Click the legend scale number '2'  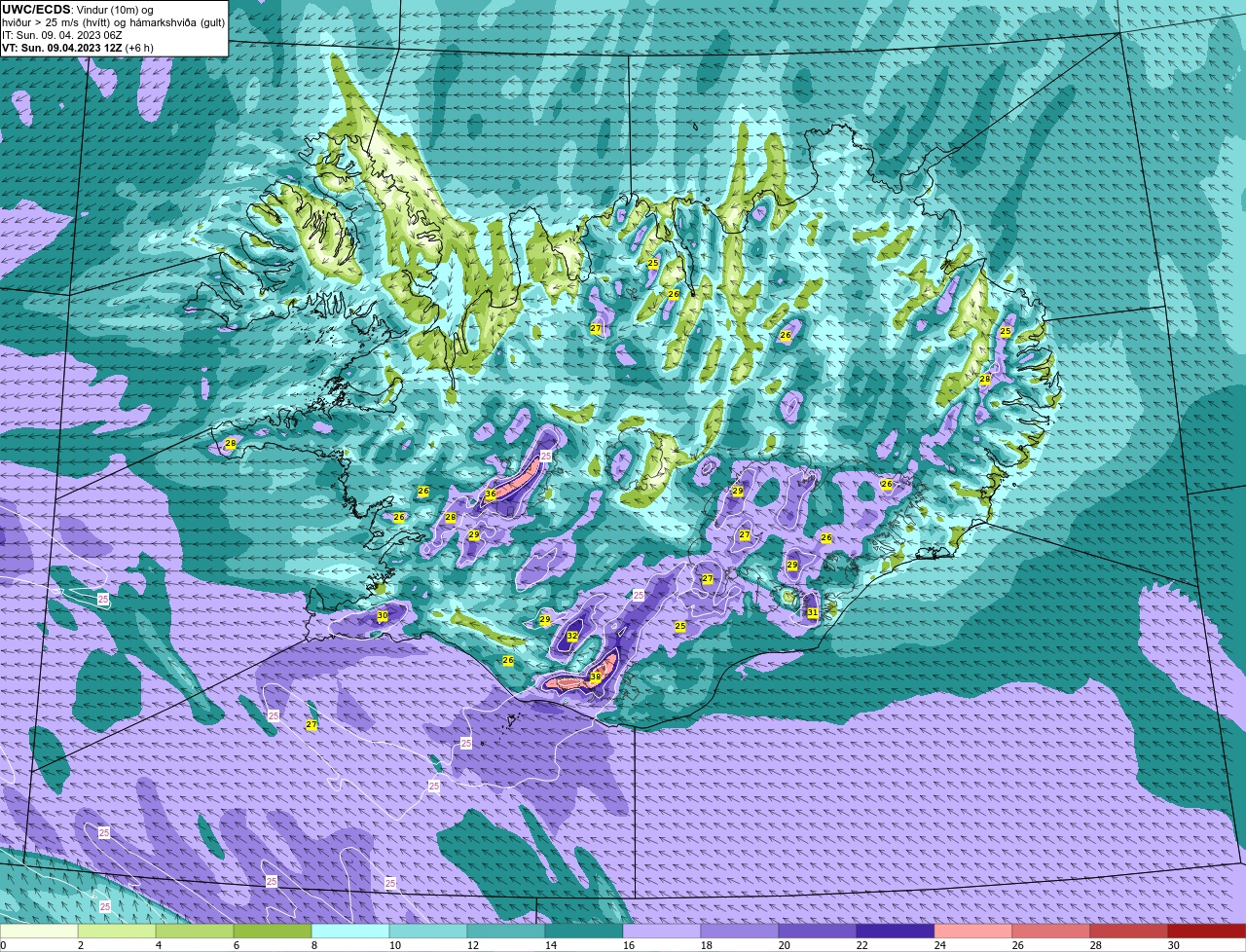click(80, 945)
